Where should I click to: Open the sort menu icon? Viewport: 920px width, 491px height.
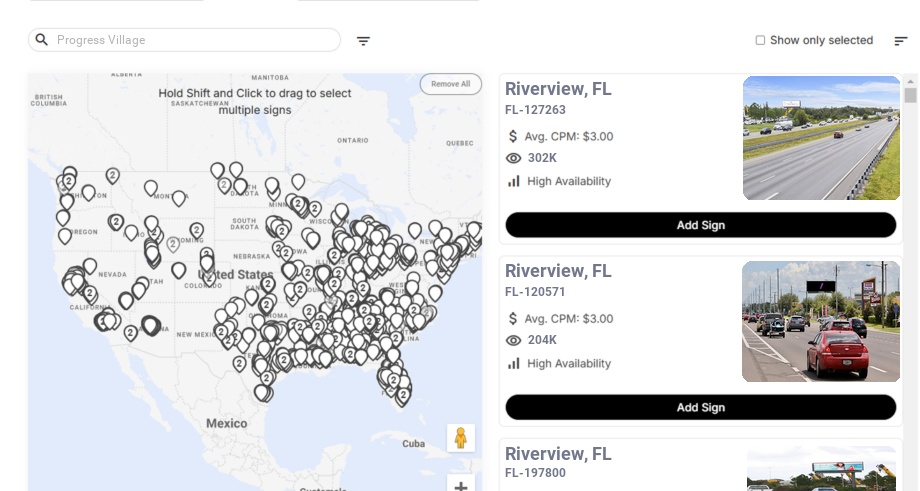(x=900, y=41)
